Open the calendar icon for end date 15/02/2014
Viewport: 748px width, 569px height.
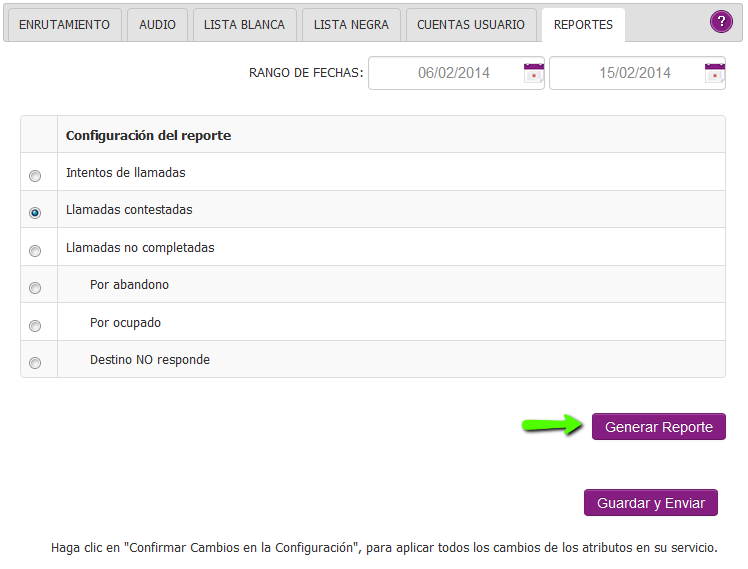715,73
